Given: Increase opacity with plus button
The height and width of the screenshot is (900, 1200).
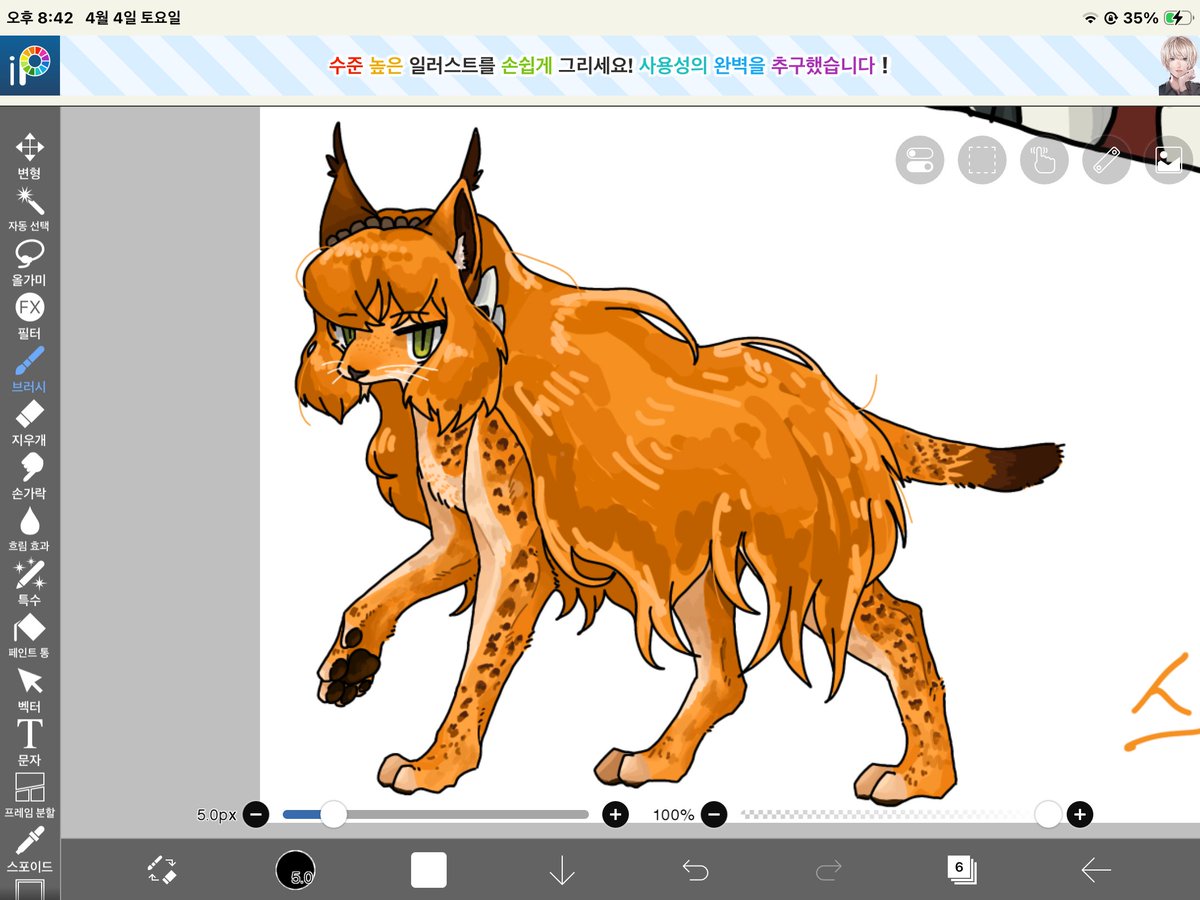Looking at the screenshot, I should pyautogui.click(x=1079, y=815).
